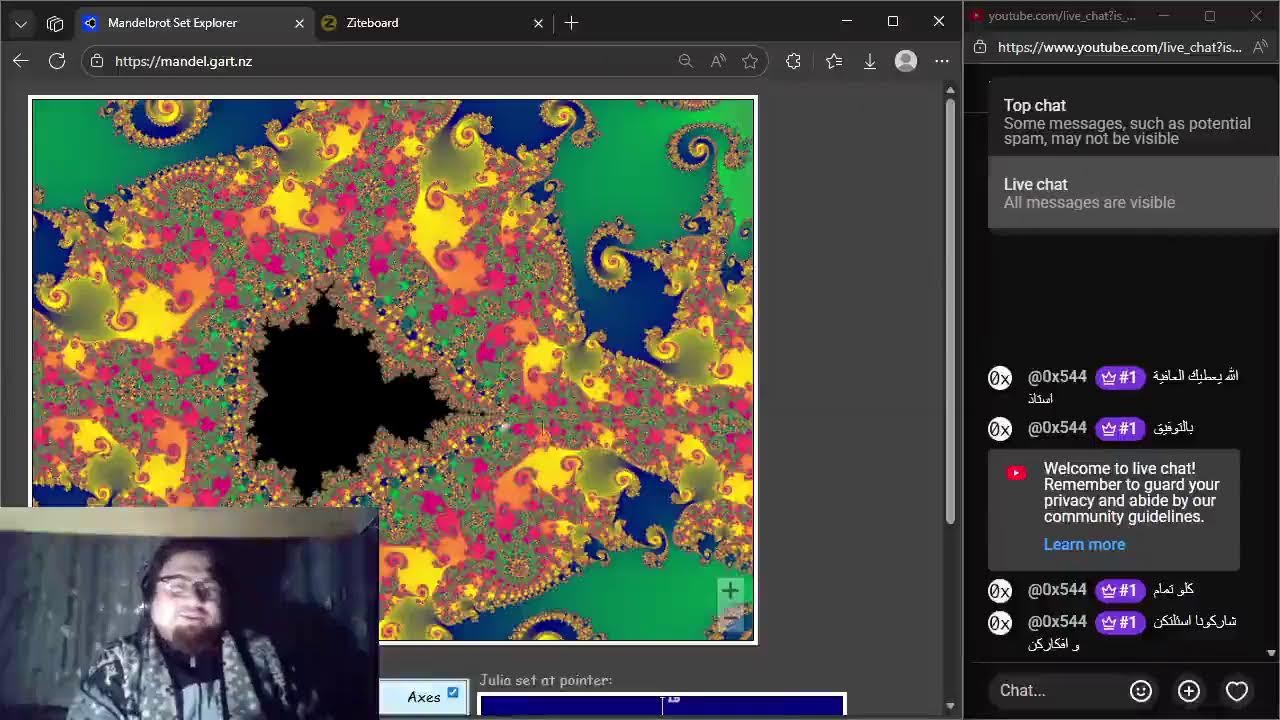
Task: Click the Read aloud icon in Edge
Action: click(718, 61)
